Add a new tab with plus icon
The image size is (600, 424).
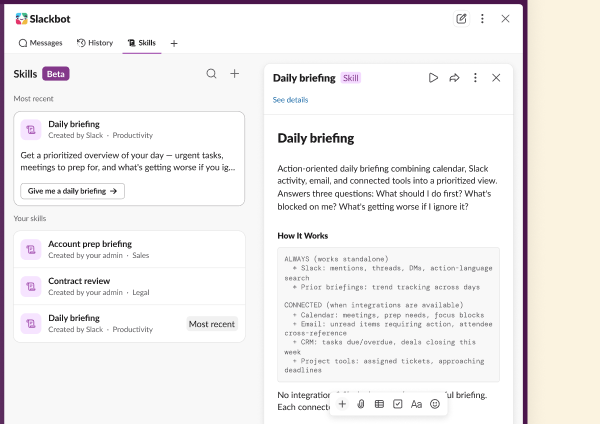pyautogui.click(x=174, y=43)
